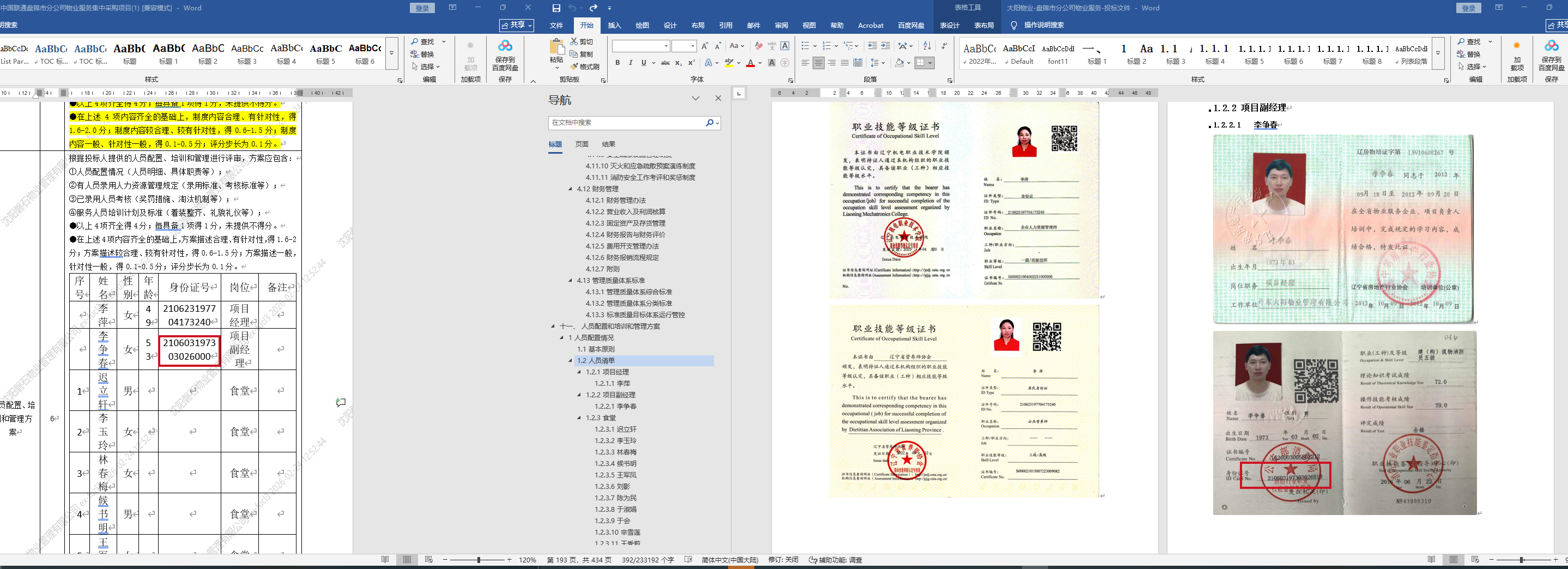
Task: Click Redo in the quick access toolbar
Action: pyautogui.click(x=593, y=8)
